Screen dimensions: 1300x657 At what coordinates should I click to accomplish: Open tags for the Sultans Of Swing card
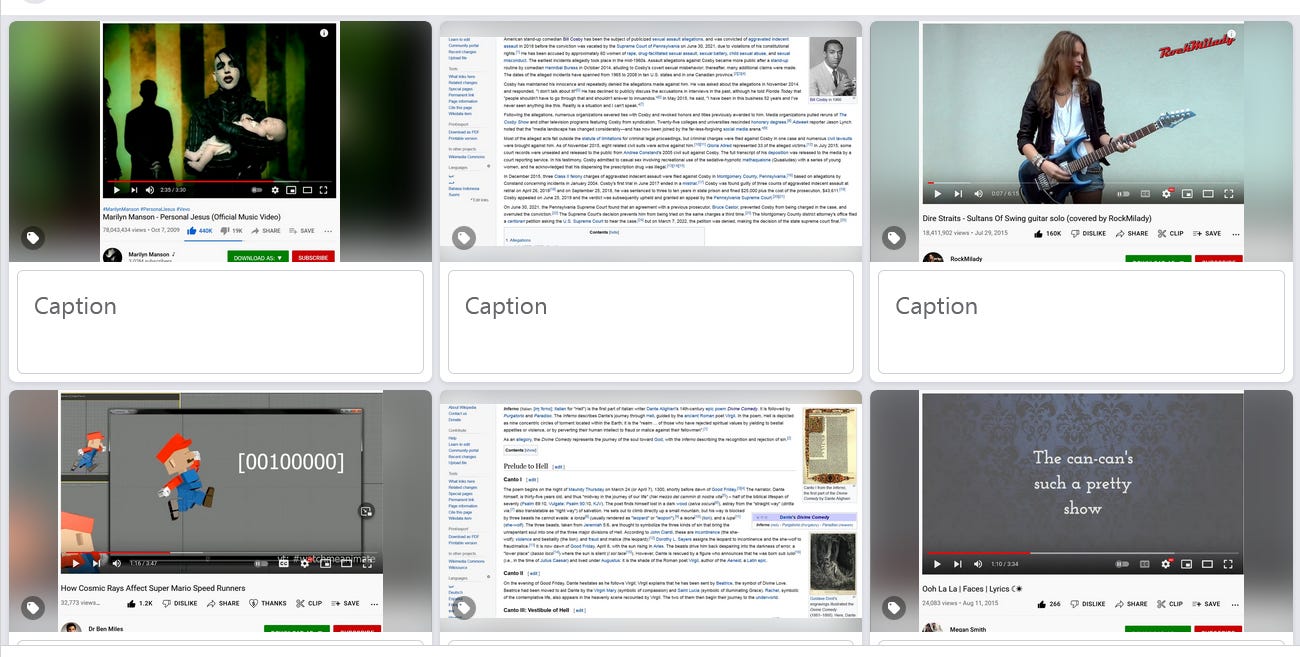click(x=894, y=238)
